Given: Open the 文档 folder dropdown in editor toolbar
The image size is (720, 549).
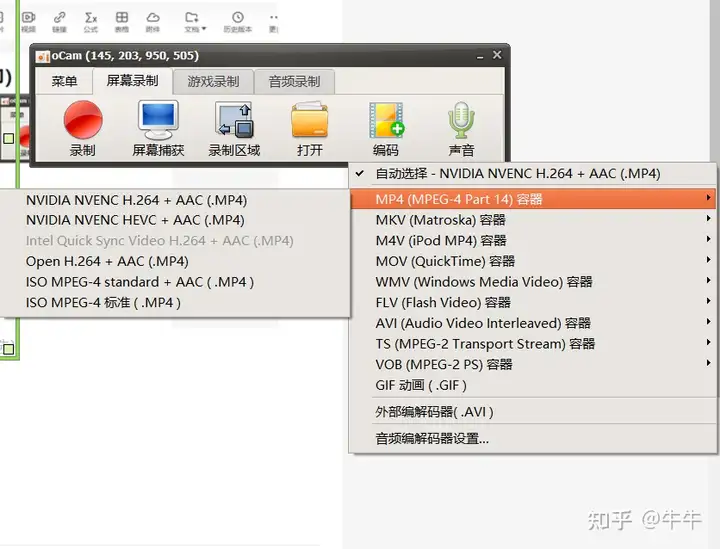Looking at the screenshot, I should (x=195, y=22).
